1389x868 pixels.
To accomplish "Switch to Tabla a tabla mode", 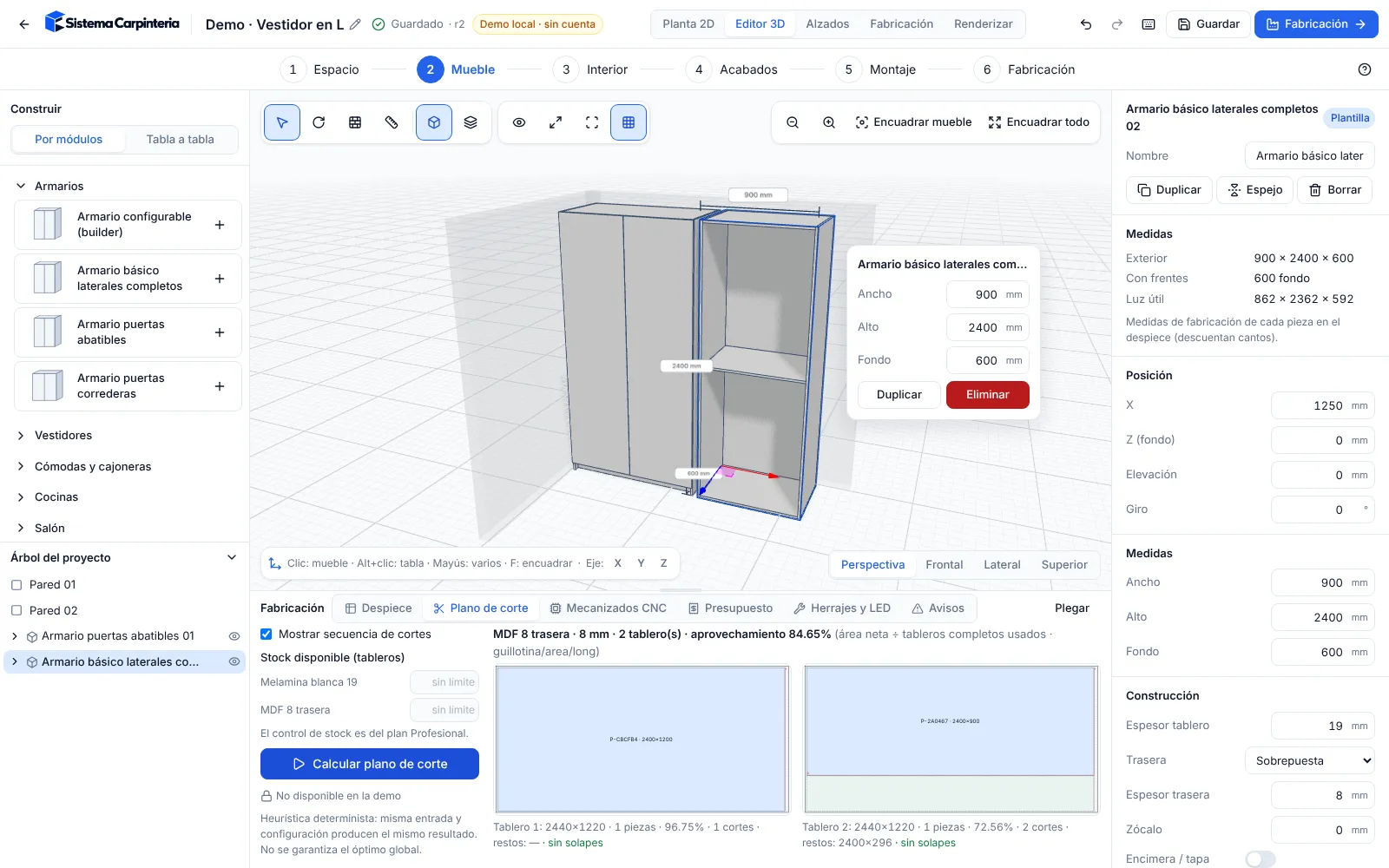I will (181, 140).
